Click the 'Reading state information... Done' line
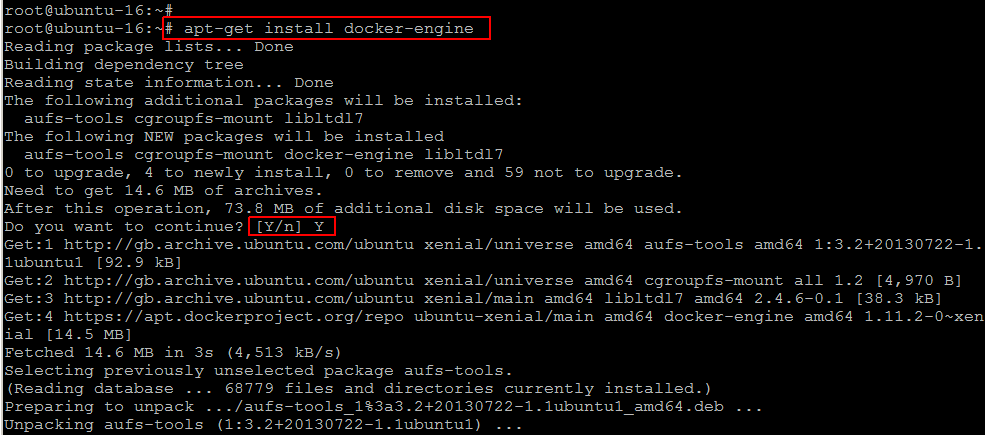This screenshot has width=985, height=435. click(168, 83)
